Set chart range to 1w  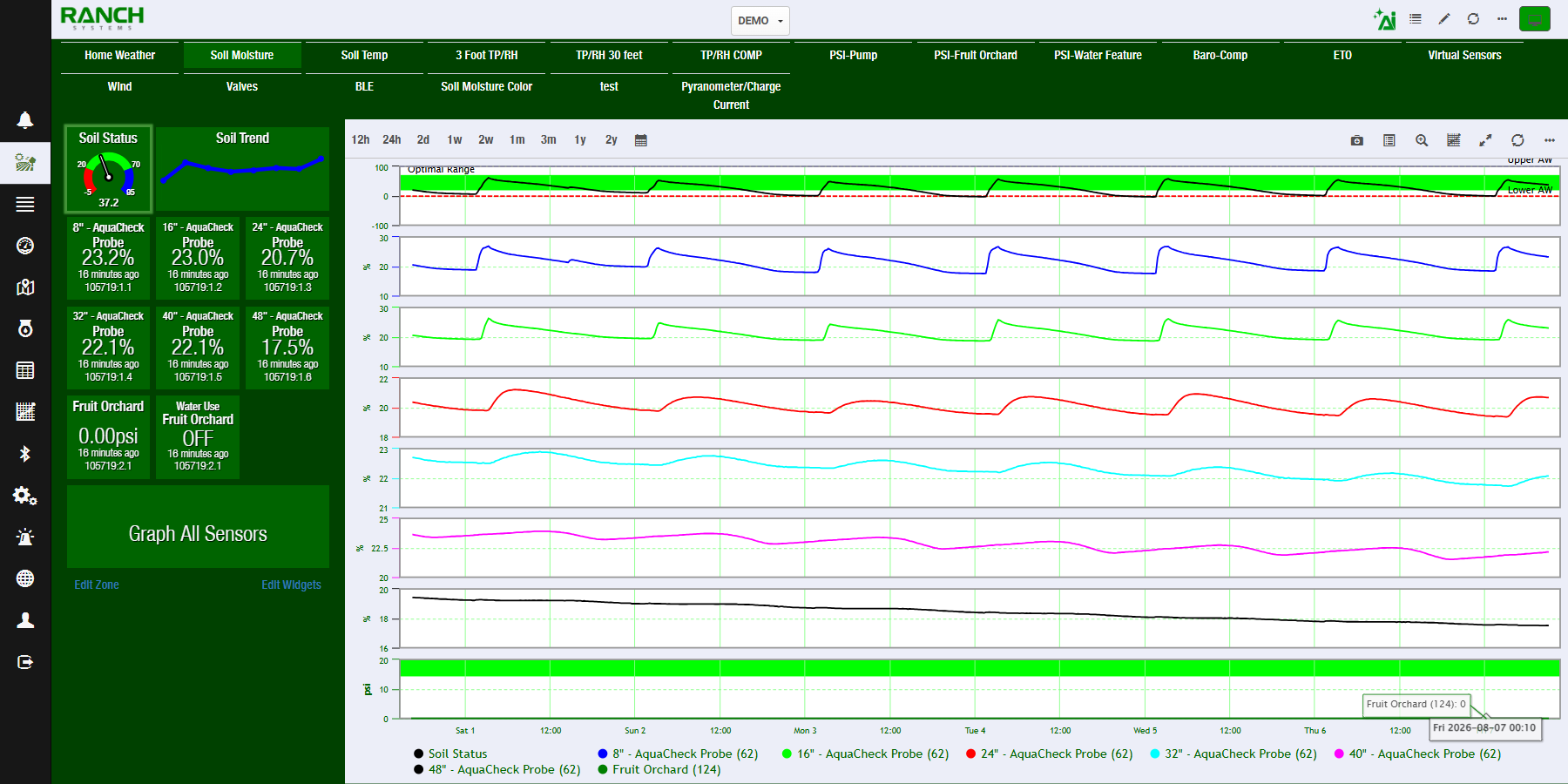point(455,140)
